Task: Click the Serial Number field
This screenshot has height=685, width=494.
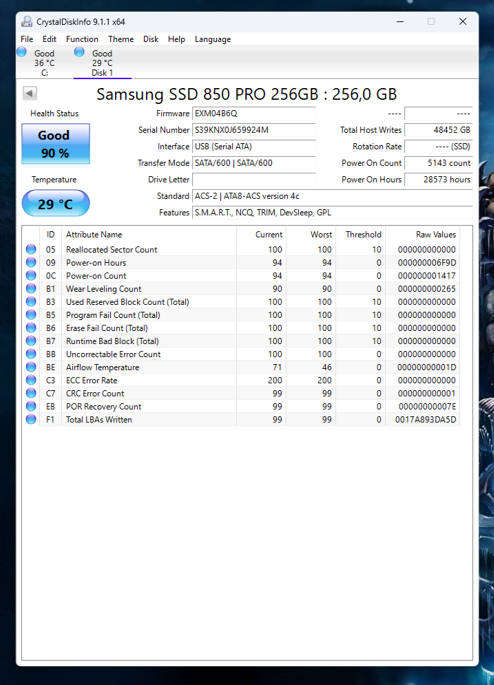Action: point(254,130)
